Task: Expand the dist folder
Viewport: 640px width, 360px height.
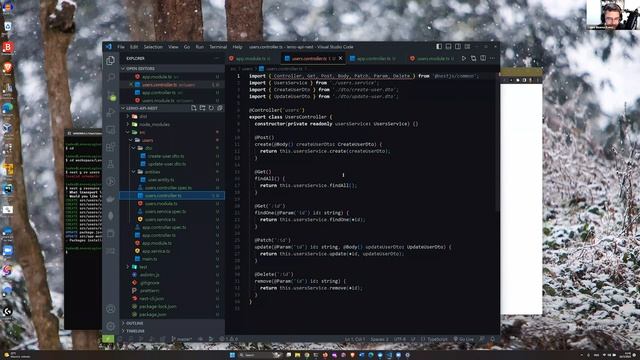Action: [172, 116]
